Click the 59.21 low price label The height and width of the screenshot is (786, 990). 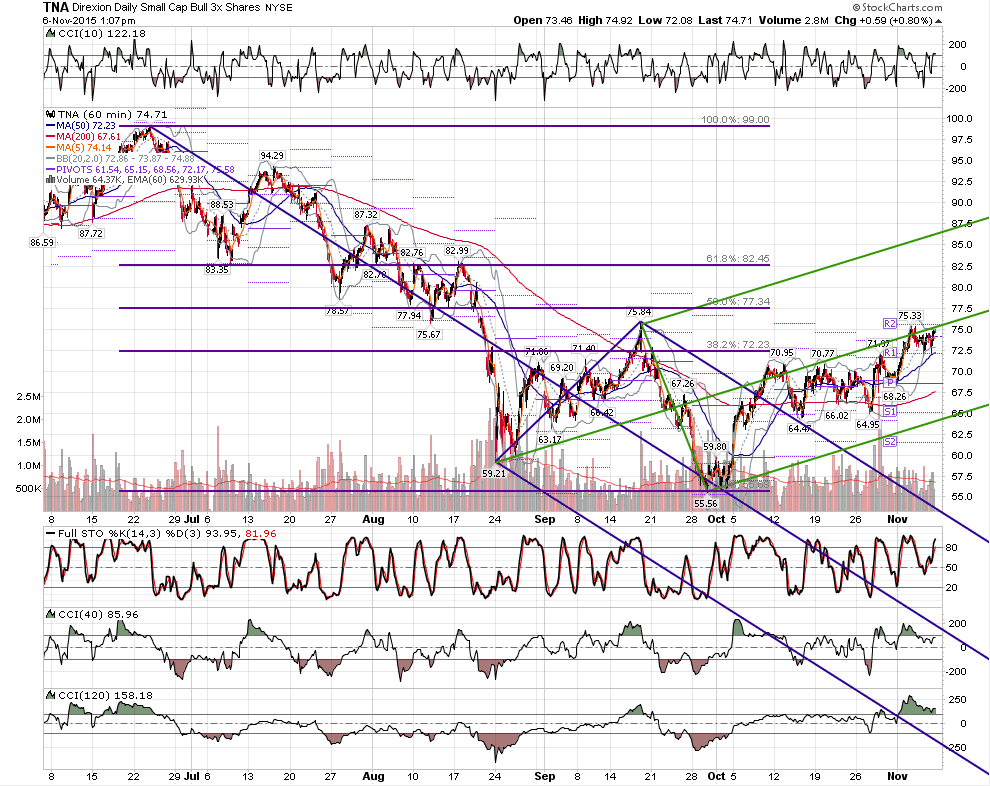coord(494,473)
